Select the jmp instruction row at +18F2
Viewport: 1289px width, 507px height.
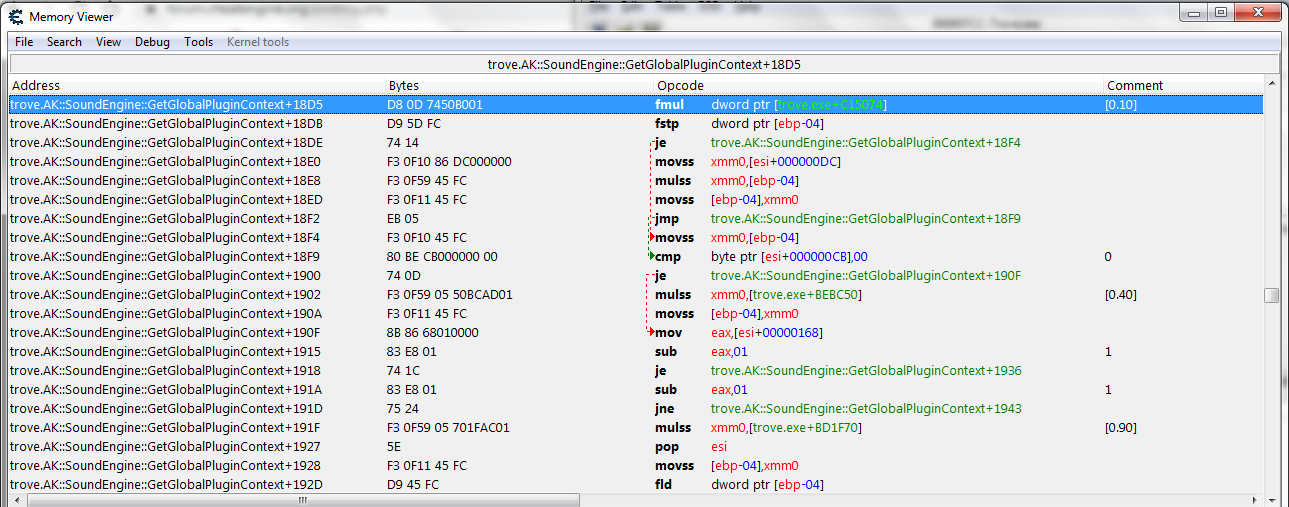(635, 218)
